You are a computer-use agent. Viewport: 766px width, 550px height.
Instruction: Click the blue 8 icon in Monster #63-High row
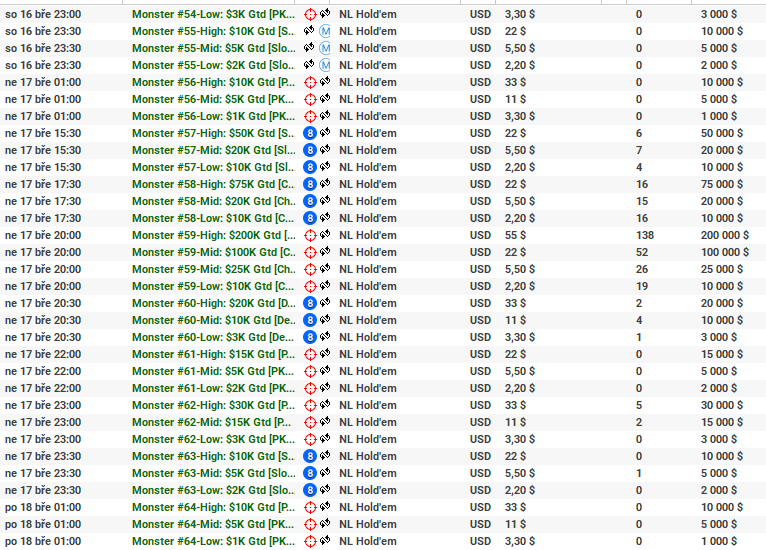click(310, 456)
